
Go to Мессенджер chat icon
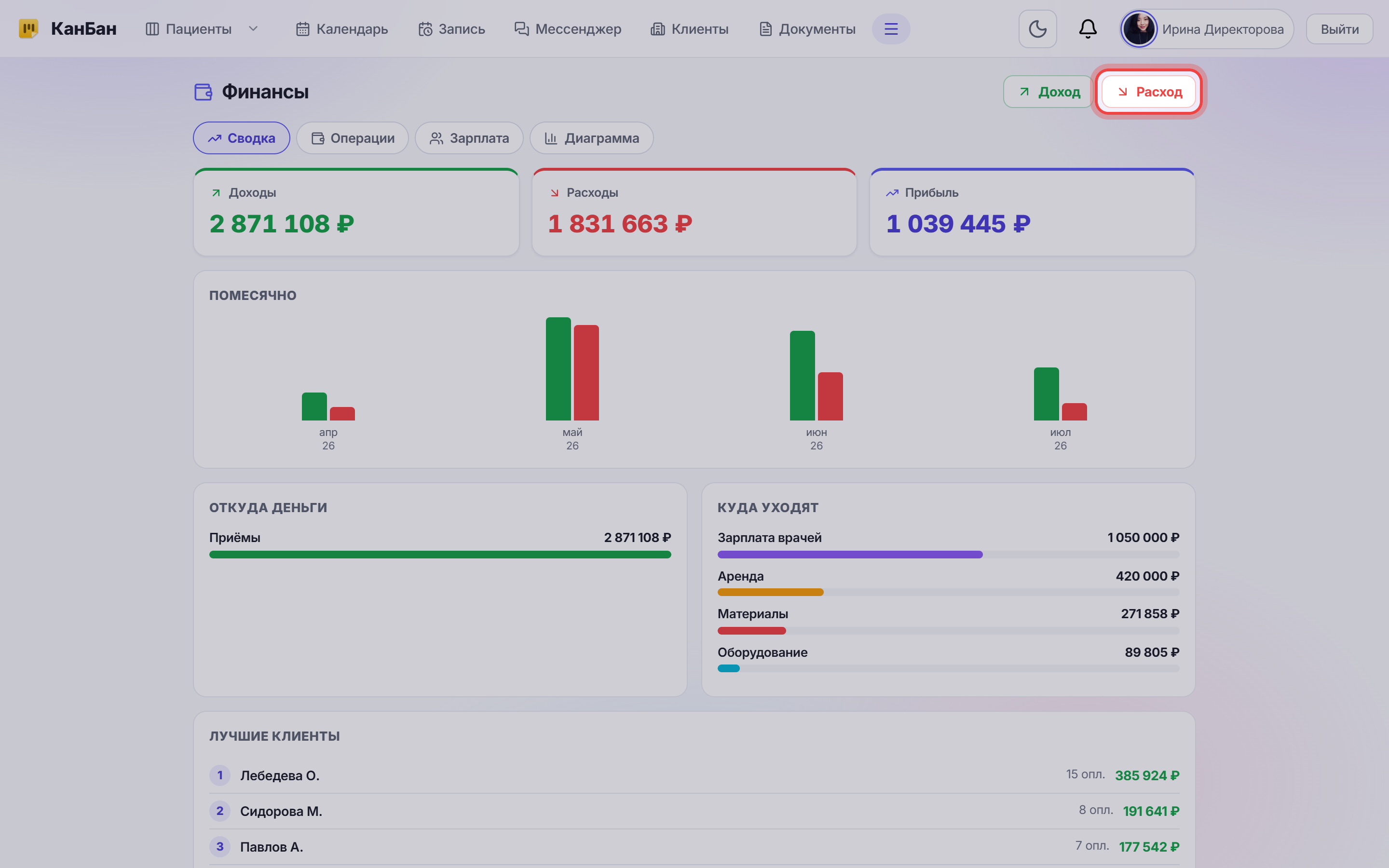pos(521,29)
